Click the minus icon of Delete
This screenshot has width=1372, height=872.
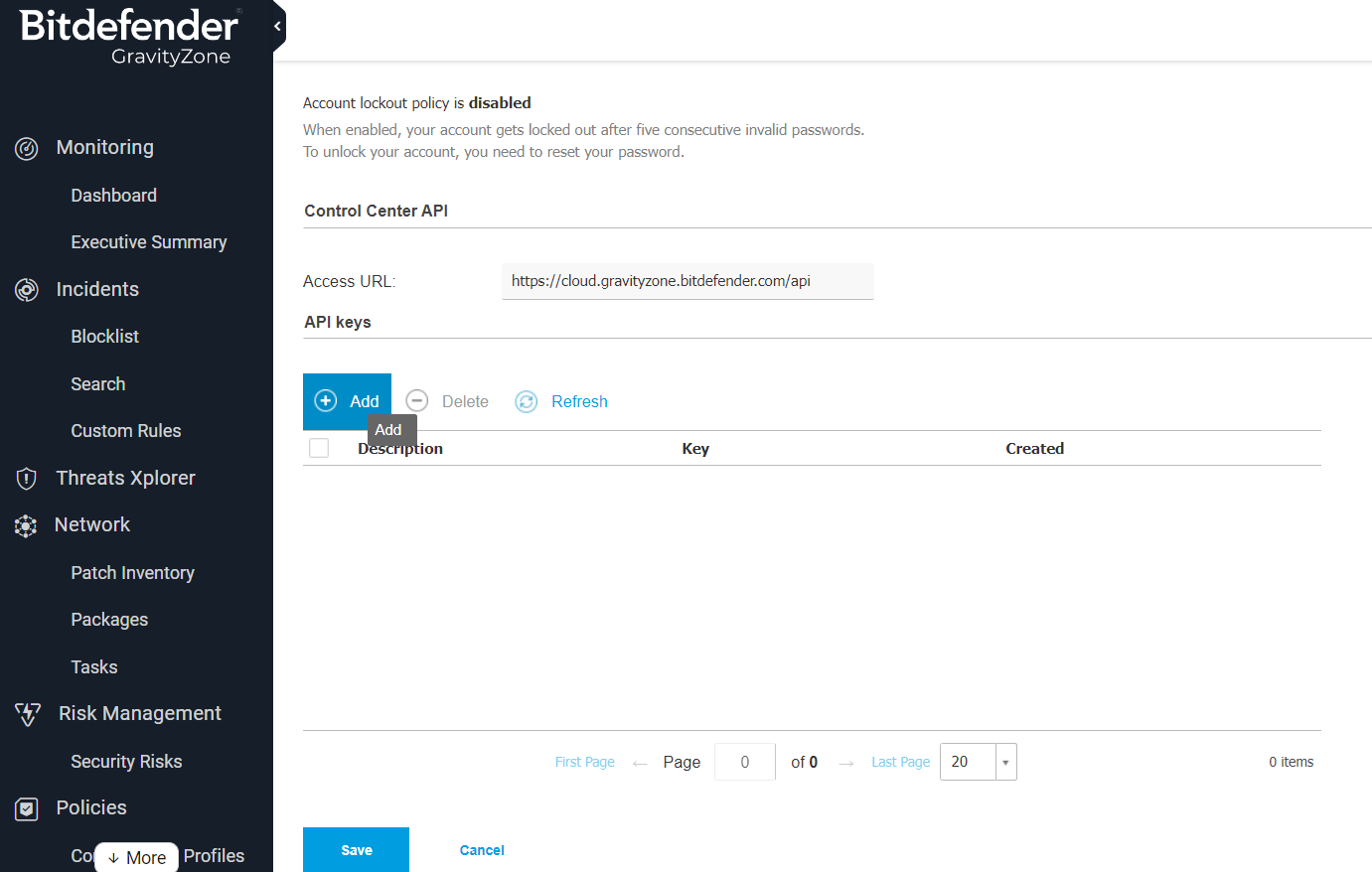point(417,400)
